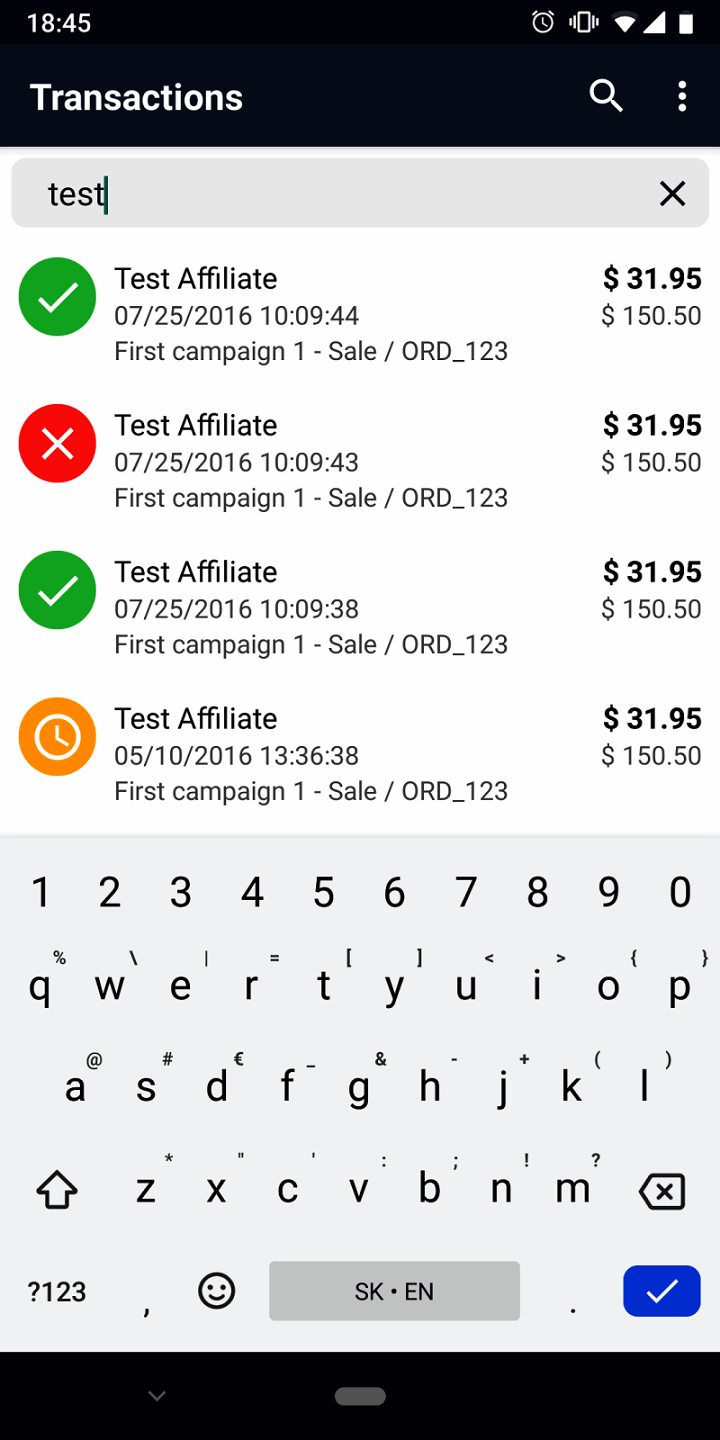Image resolution: width=720 pixels, height=1440 pixels.
Task: Tap the search magnifier icon in header
Action: click(x=606, y=96)
